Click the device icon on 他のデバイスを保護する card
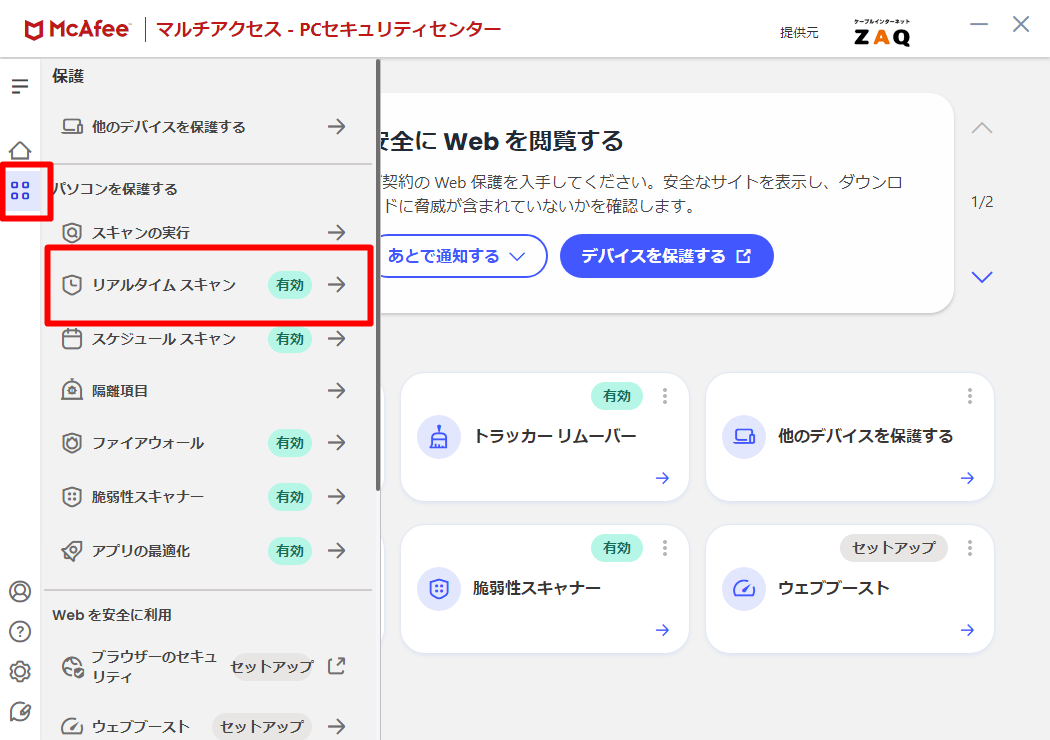Image resolution: width=1050 pixels, height=740 pixels. tap(743, 437)
